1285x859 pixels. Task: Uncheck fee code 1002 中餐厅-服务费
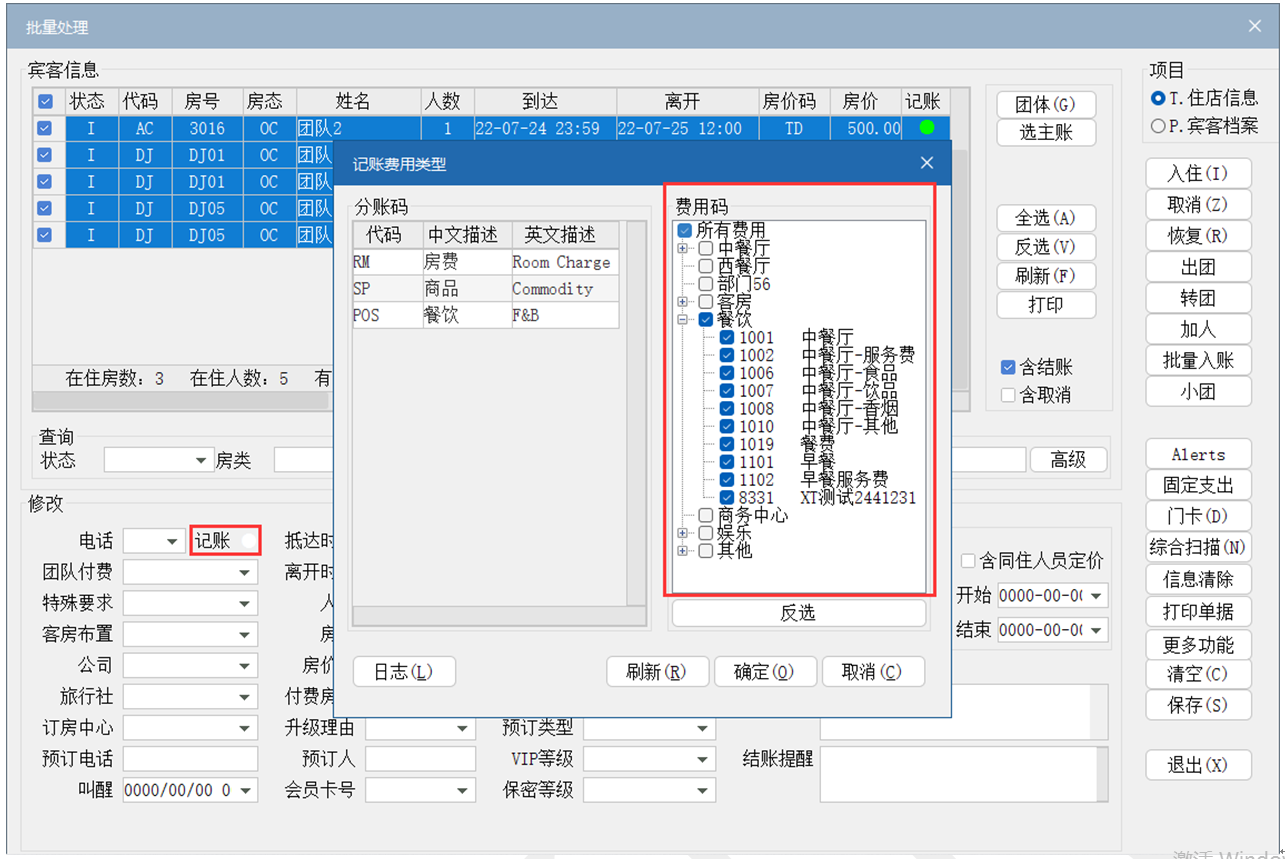(x=727, y=356)
